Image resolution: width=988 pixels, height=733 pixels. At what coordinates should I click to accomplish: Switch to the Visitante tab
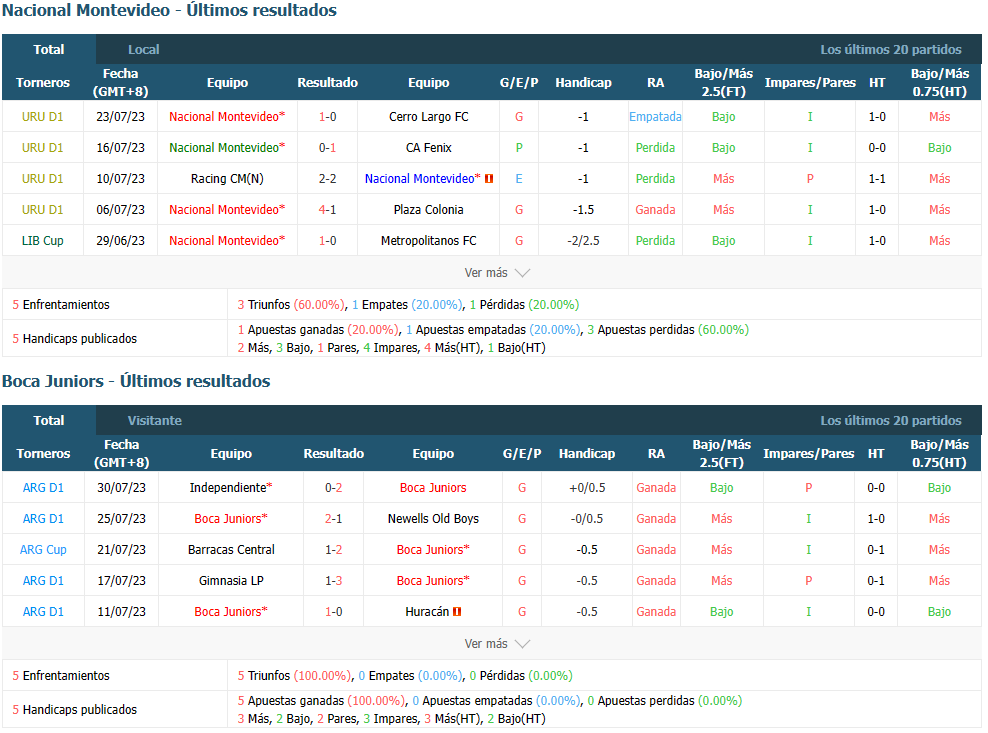[x=154, y=420]
